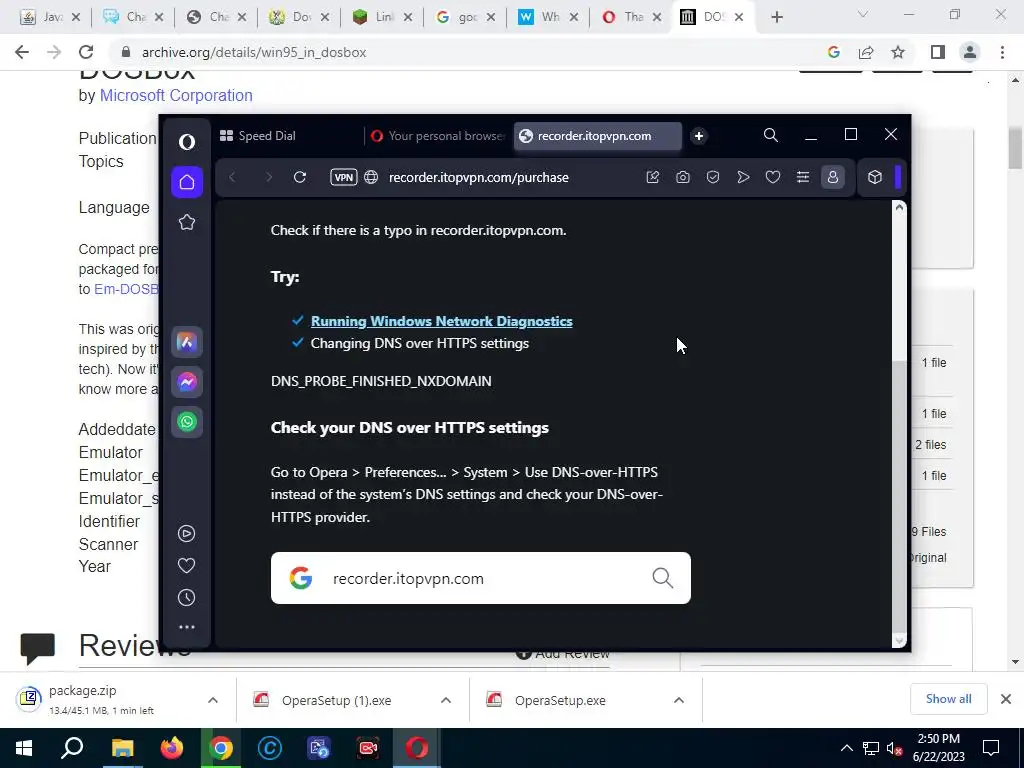Open Messenger in Opera sidebar

187,382
